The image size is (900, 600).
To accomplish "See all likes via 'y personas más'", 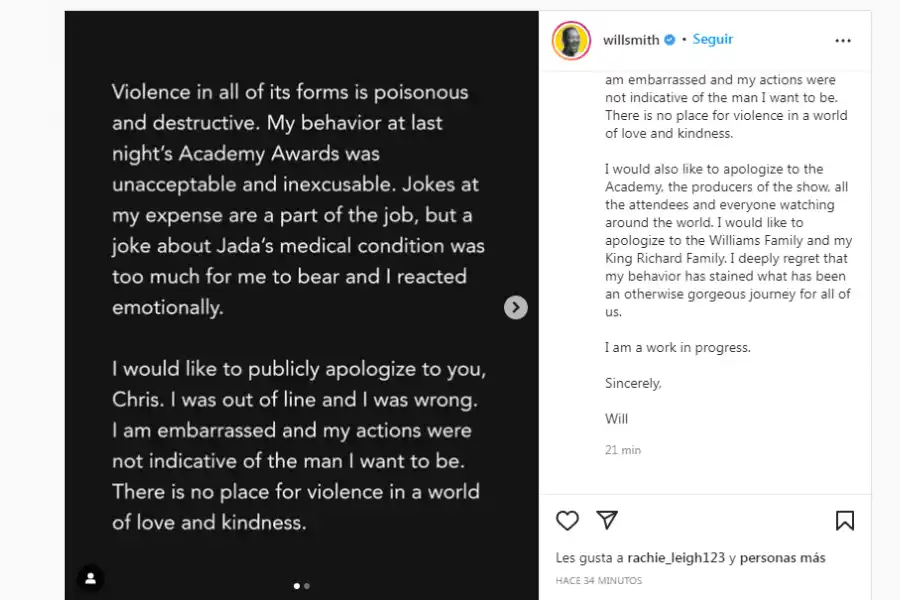I will click(768, 557).
